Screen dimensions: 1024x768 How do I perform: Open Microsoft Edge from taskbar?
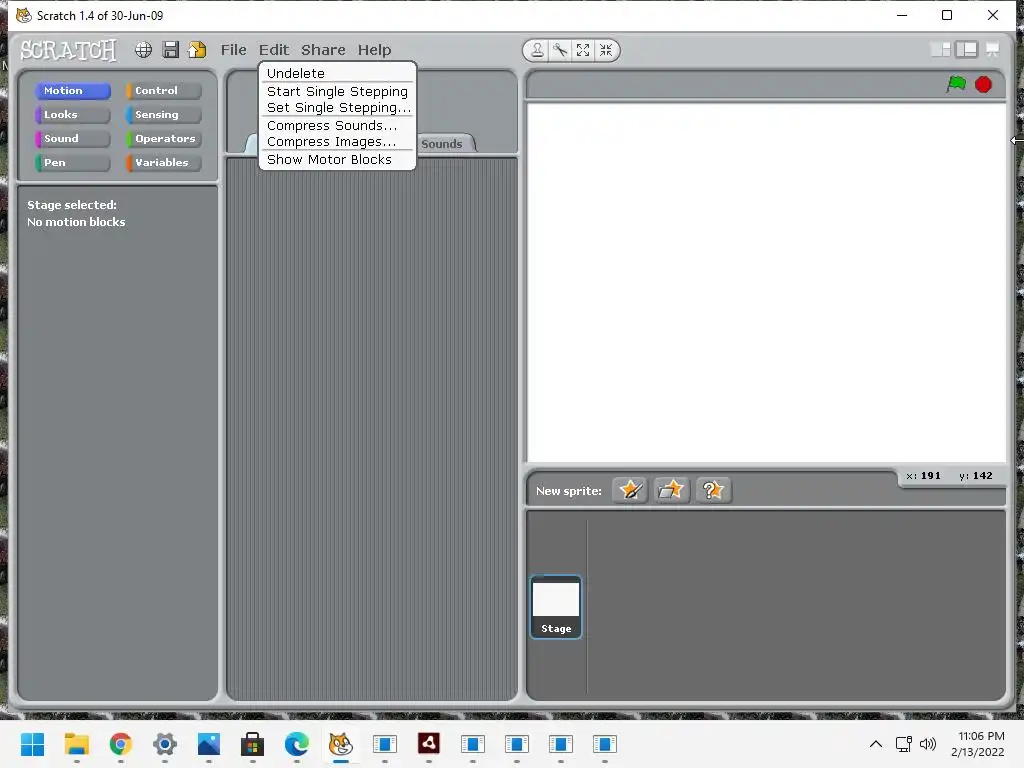pyautogui.click(x=296, y=744)
